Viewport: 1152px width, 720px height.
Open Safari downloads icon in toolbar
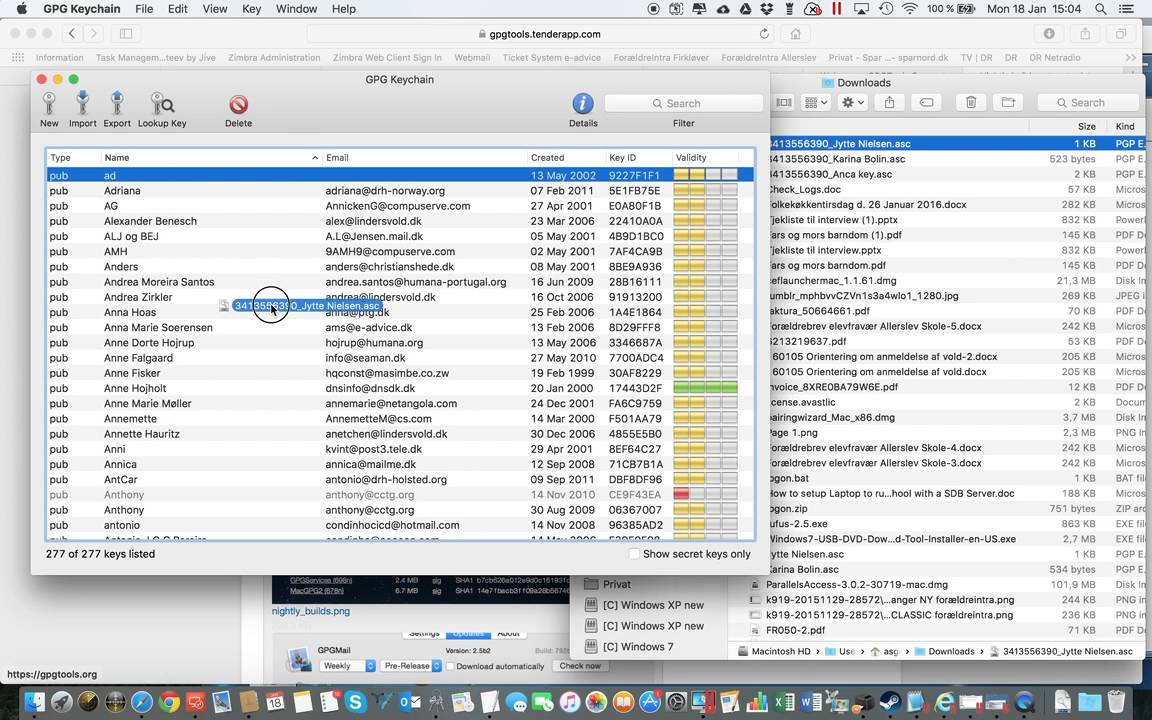(1049, 34)
